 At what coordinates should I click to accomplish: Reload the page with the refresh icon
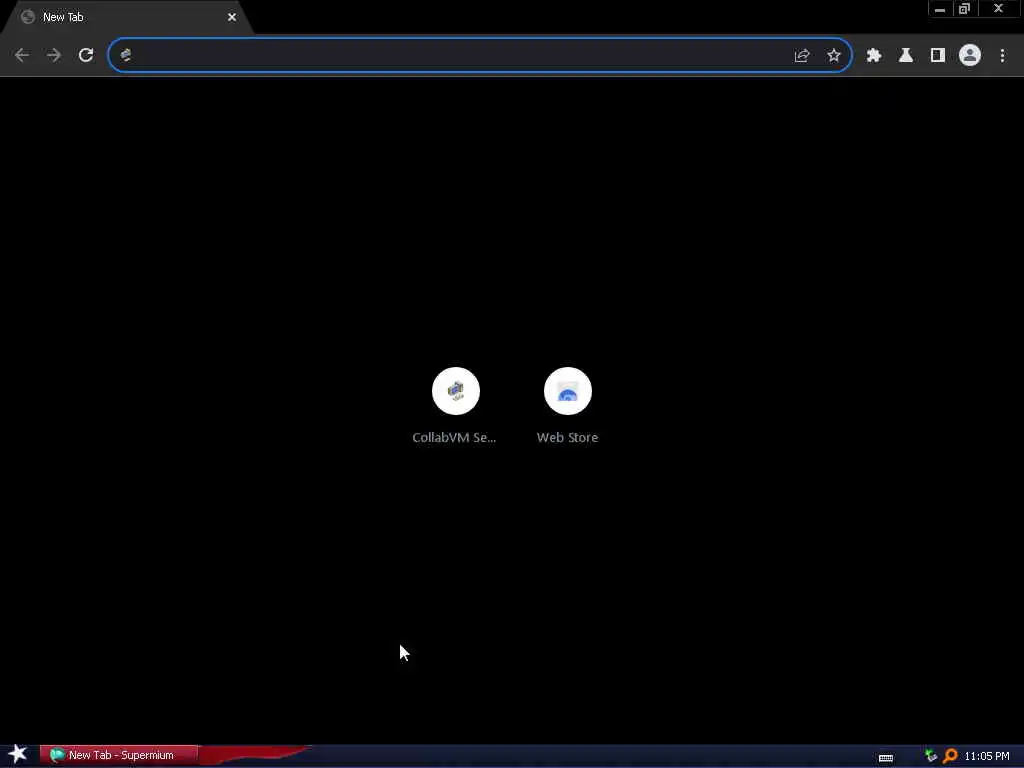86,56
